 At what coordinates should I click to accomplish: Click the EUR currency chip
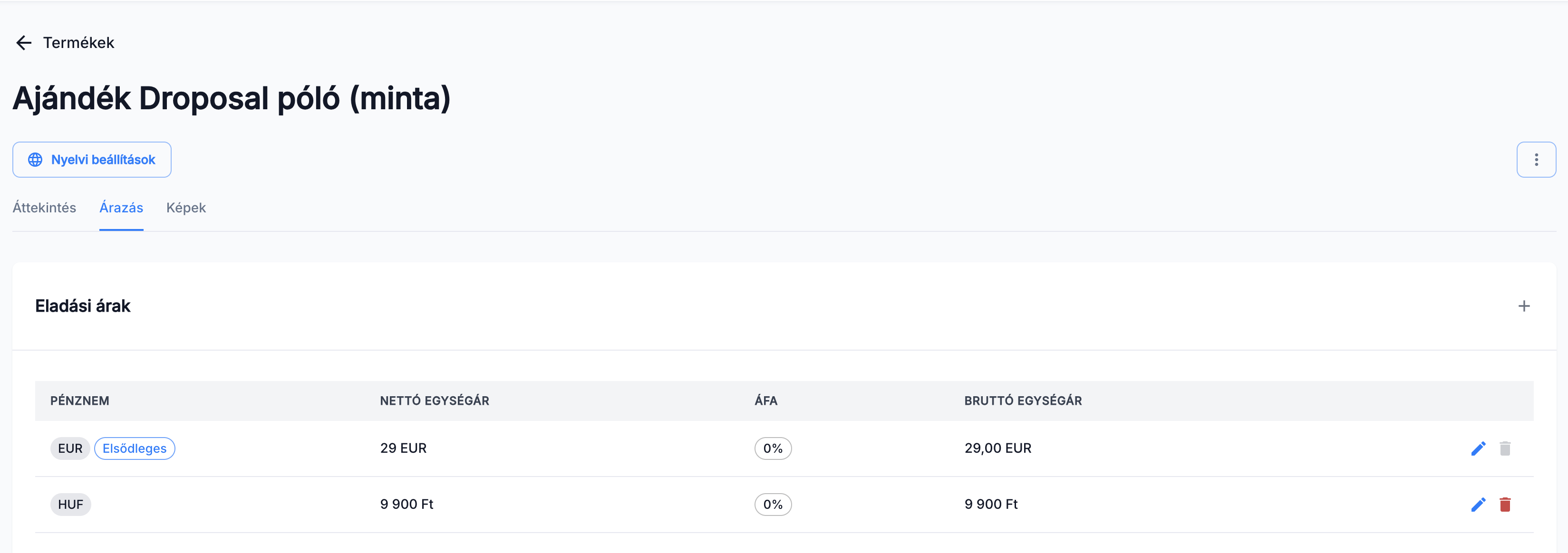[x=70, y=448]
